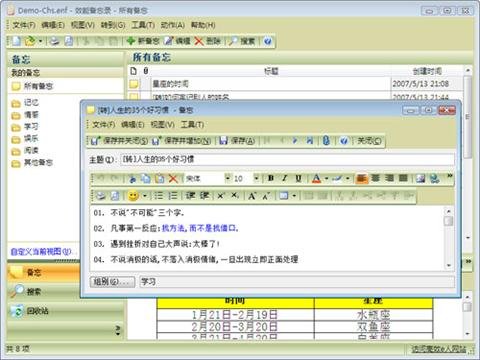Click the help icon in memo window toolbar

pos(344,141)
